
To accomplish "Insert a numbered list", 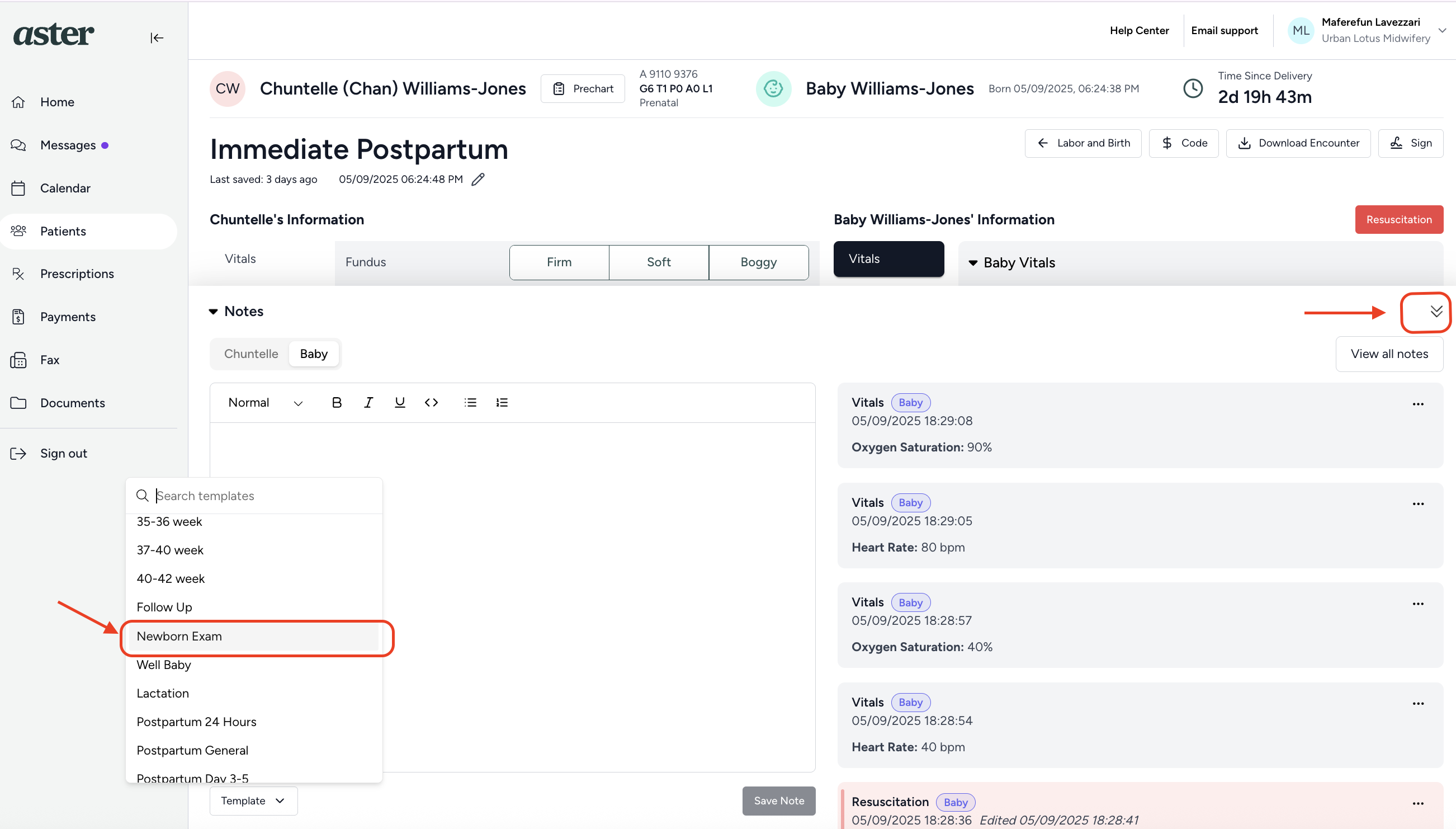I will coord(501,403).
